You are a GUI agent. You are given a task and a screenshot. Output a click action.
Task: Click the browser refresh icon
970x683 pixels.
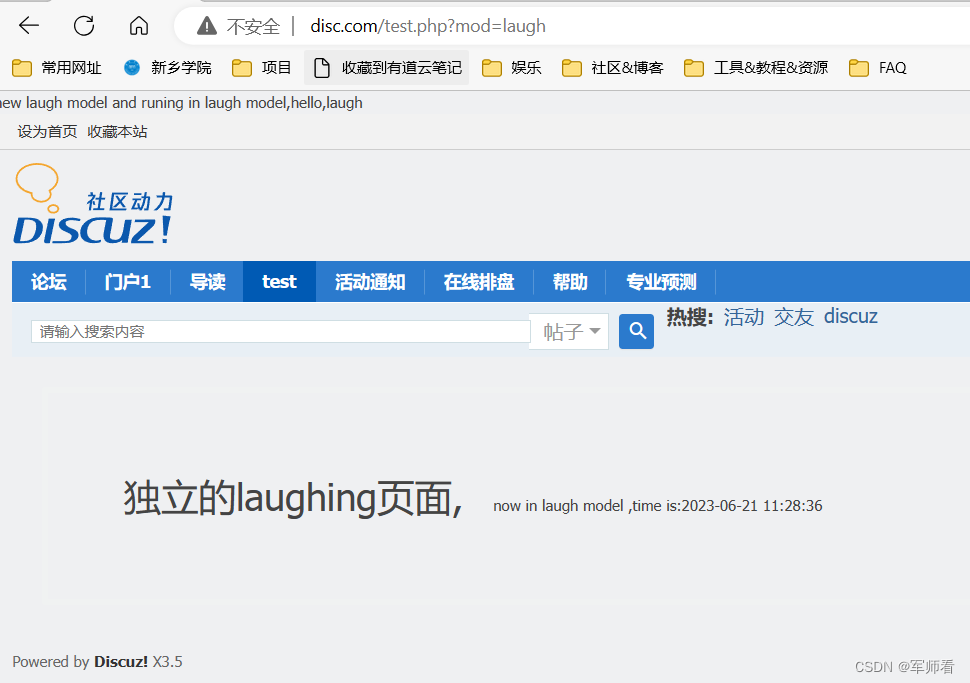(83, 25)
